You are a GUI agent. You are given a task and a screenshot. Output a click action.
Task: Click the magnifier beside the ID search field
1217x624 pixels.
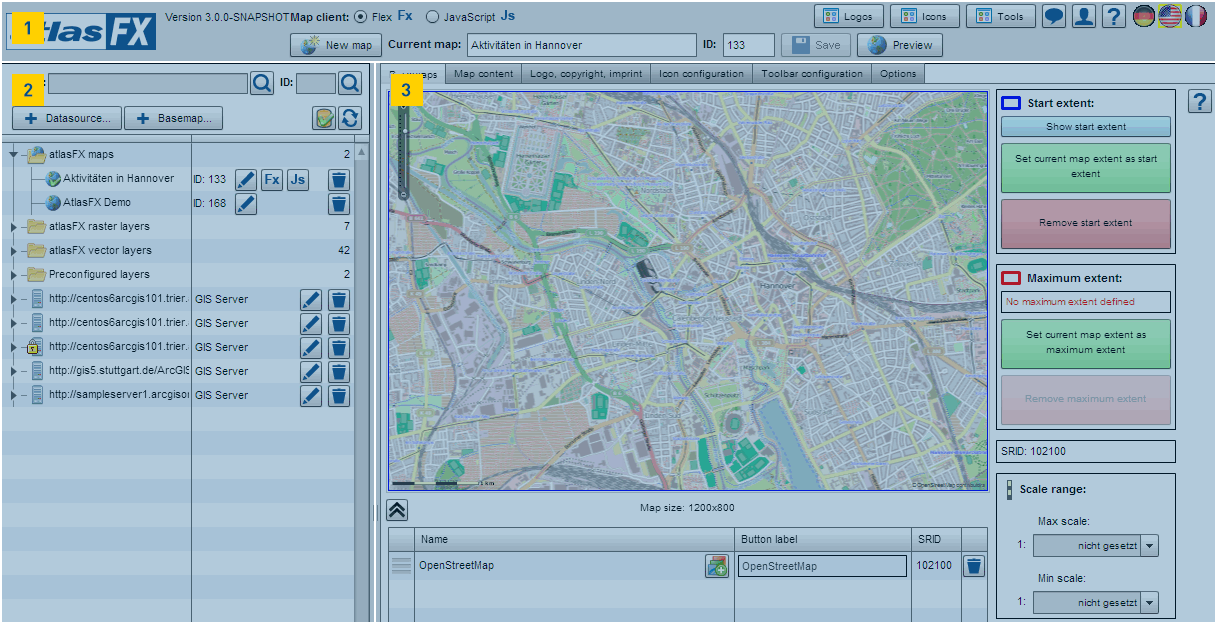click(x=350, y=83)
